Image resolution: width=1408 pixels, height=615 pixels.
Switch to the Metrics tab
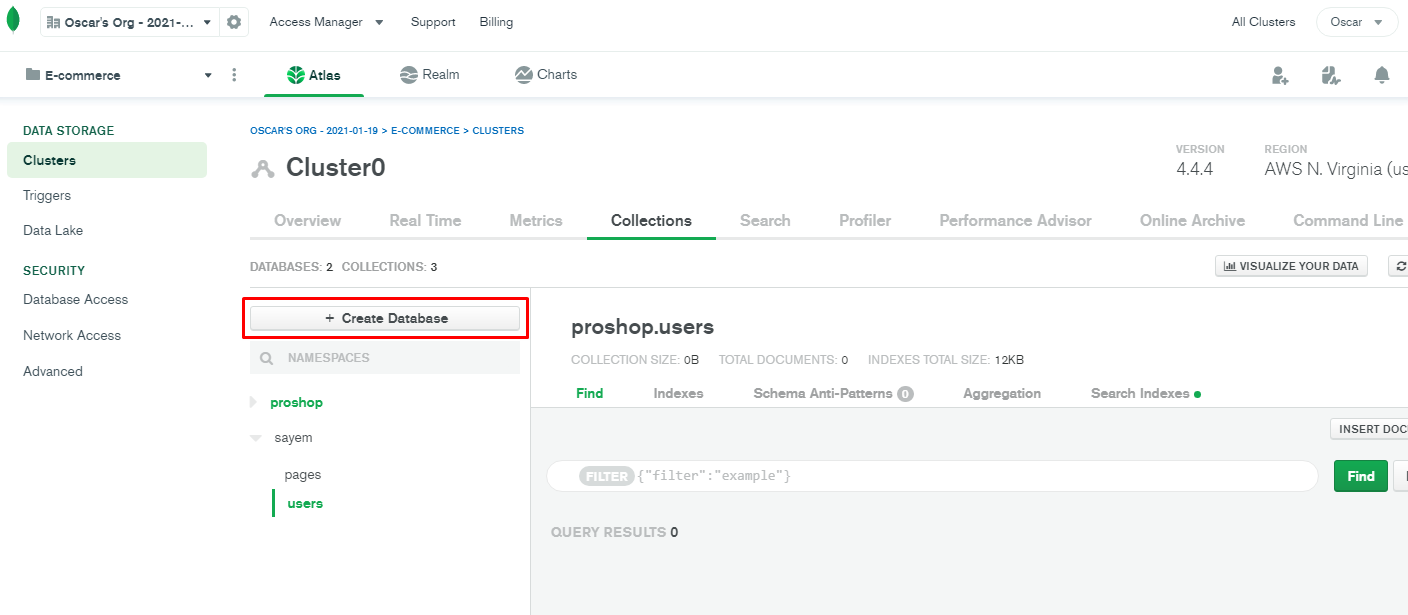click(536, 220)
